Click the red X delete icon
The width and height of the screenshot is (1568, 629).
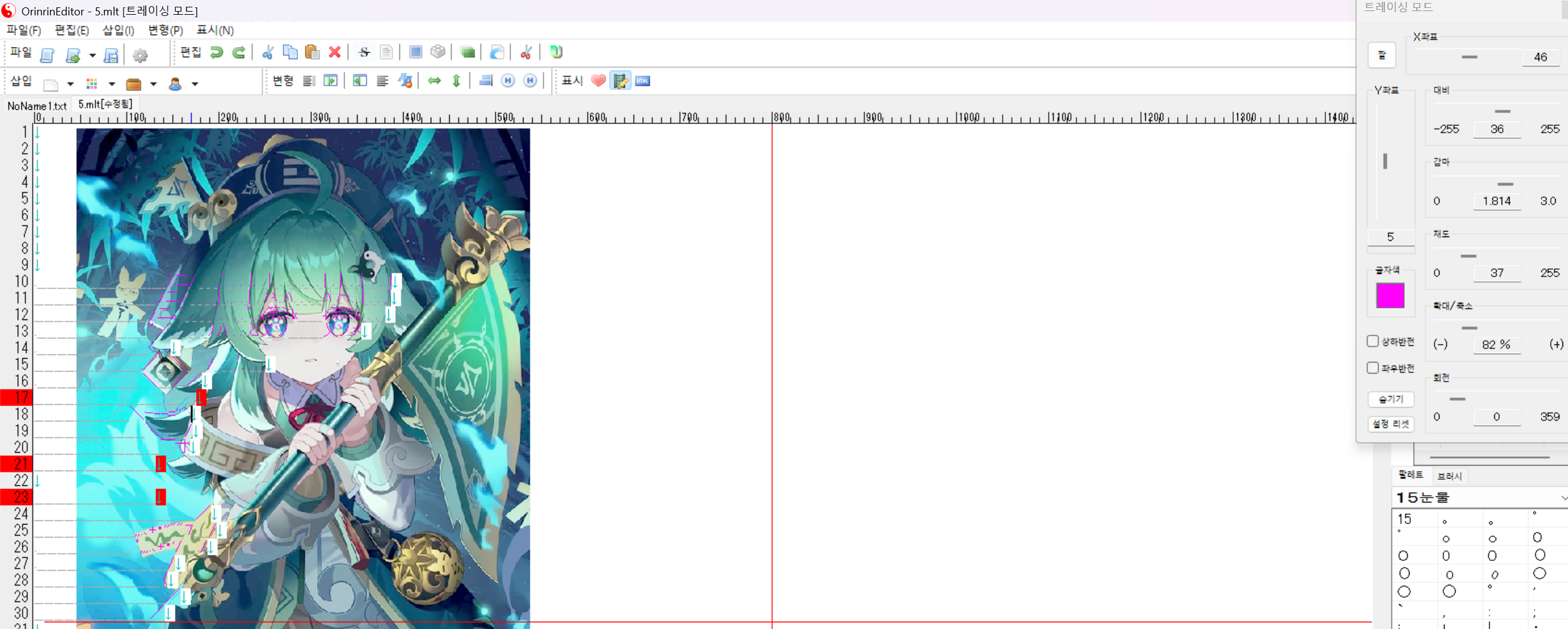pos(334,53)
